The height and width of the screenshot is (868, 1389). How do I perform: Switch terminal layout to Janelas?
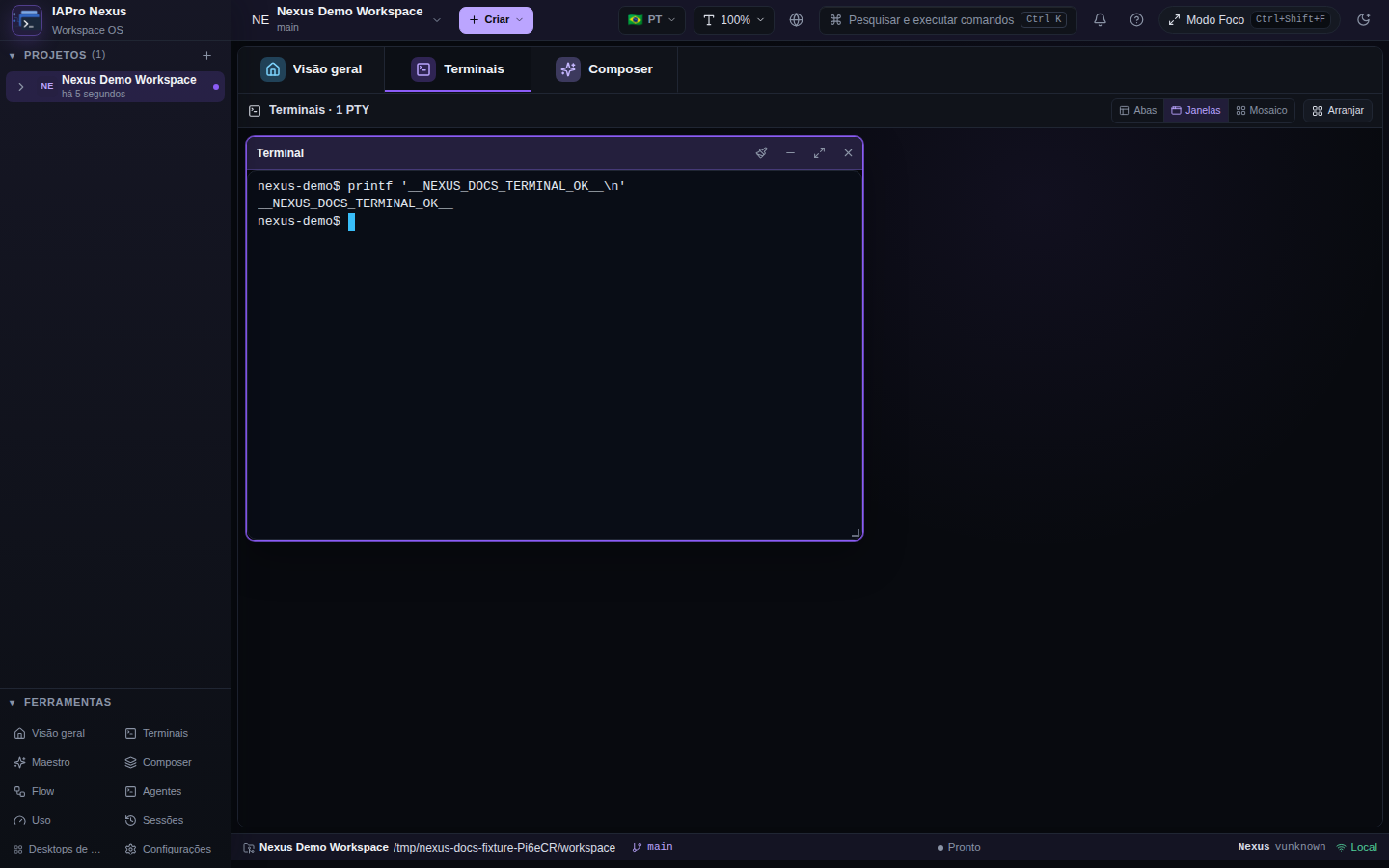[x=1195, y=110]
